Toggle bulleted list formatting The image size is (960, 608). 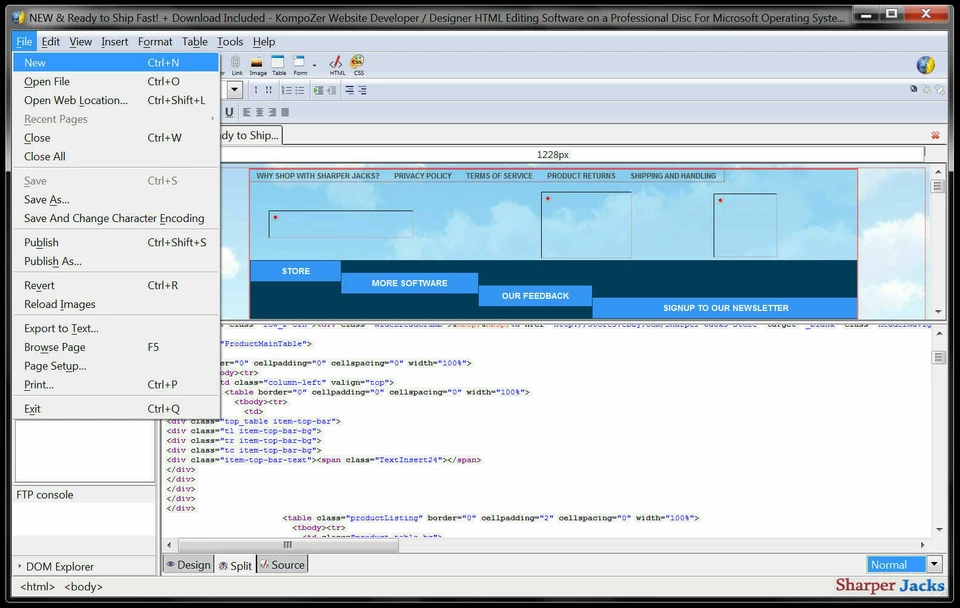pyautogui.click(x=299, y=90)
